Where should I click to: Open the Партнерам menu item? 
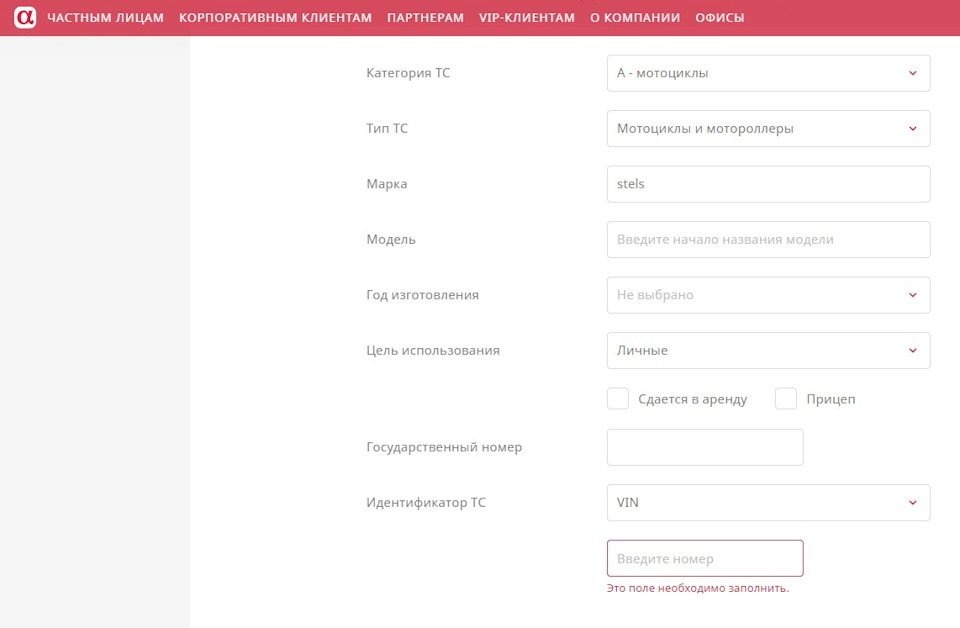[425, 18]
